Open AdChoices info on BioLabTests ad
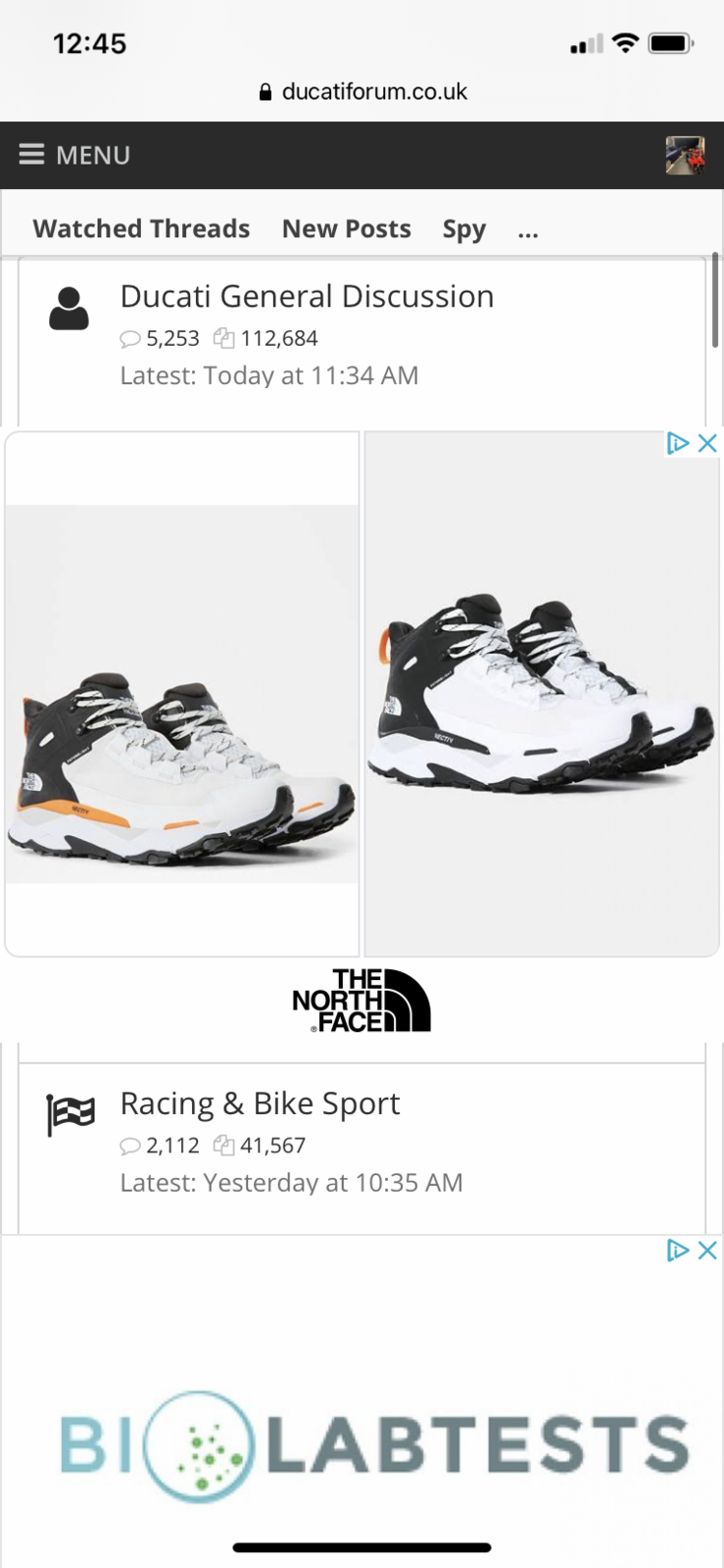Image resolution: width=724 pixels, height=1568 pixels. (x=678, y=1250)
